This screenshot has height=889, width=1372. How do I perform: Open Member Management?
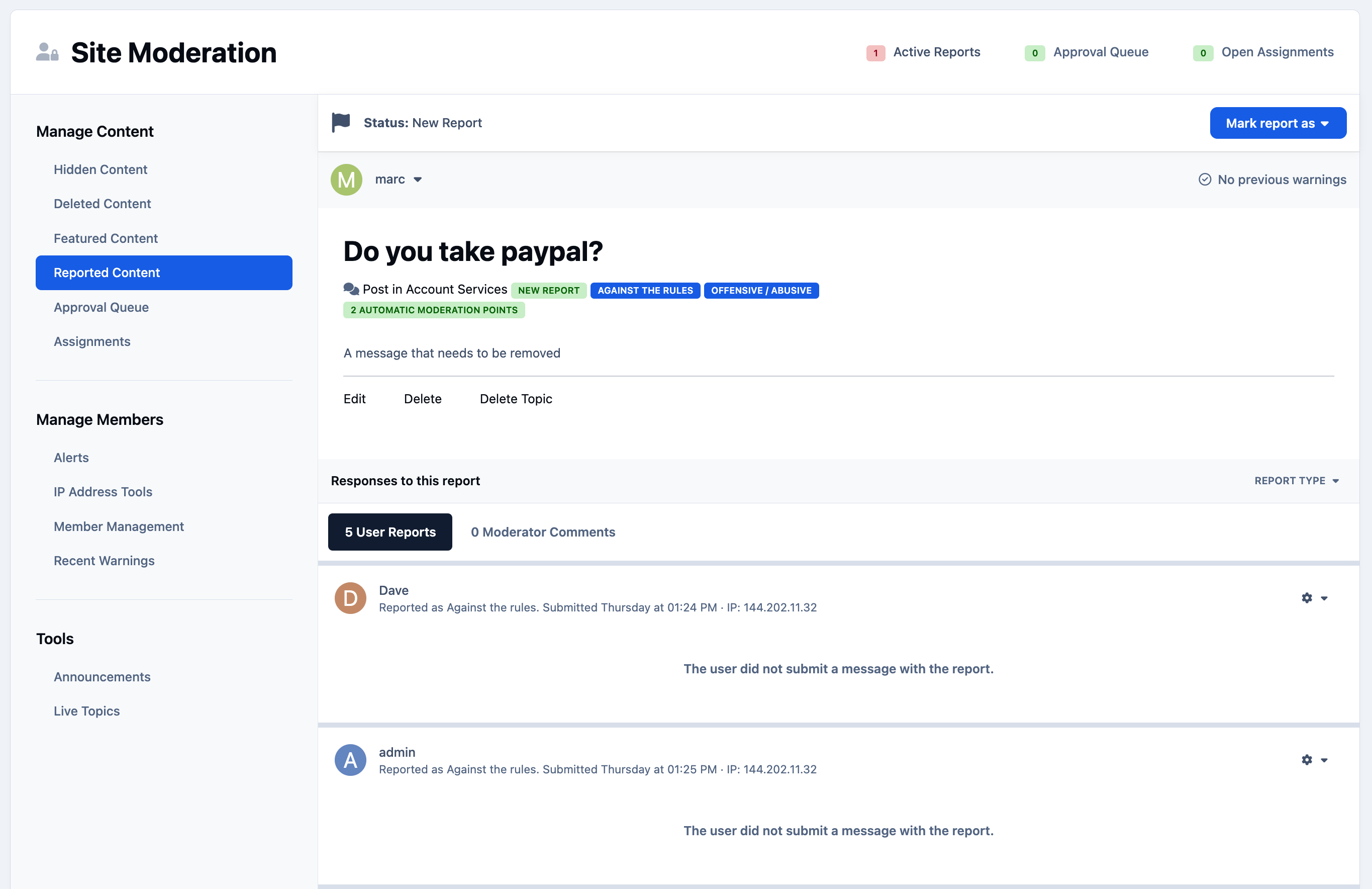119,526
